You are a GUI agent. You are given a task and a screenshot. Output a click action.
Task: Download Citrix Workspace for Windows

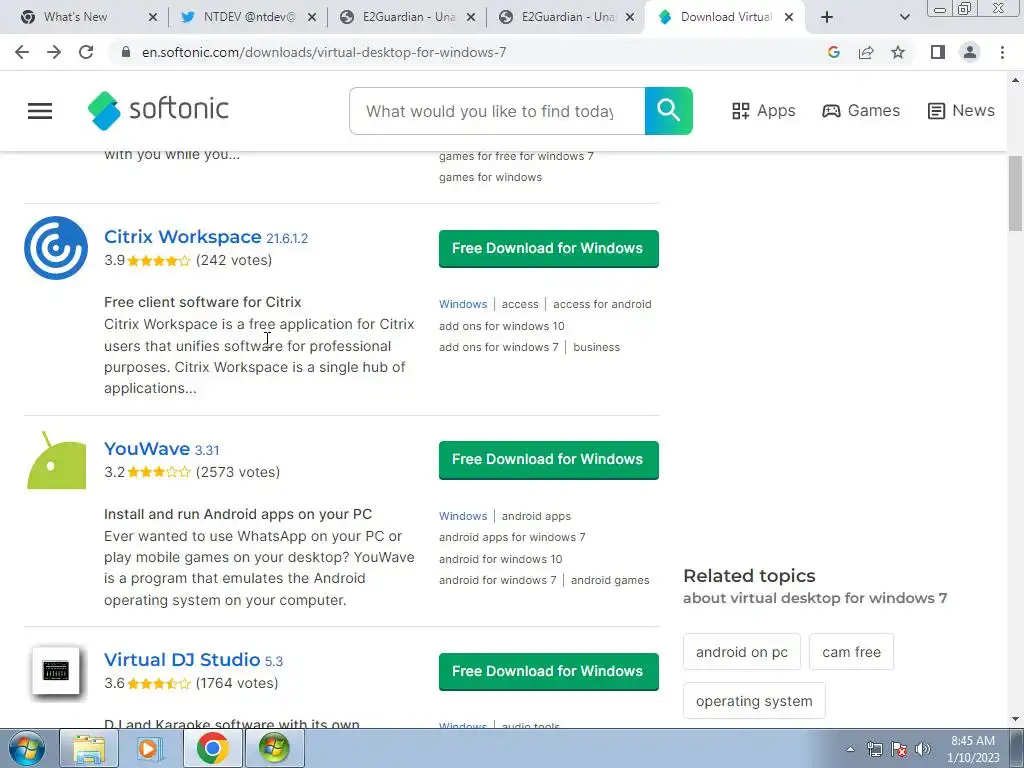[x=549, y=248]
